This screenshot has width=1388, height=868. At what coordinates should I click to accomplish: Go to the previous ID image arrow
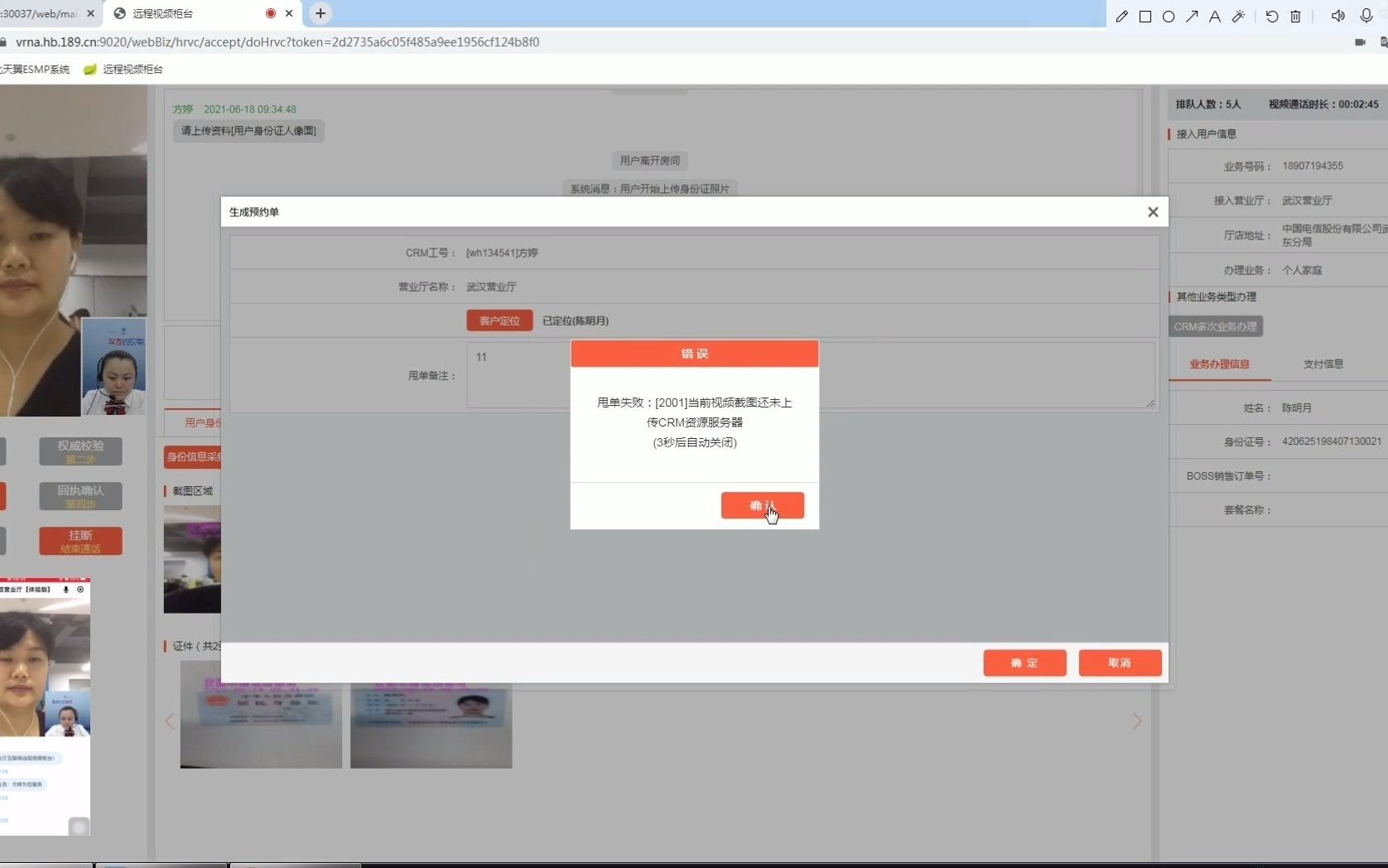(x=170, y=721)
